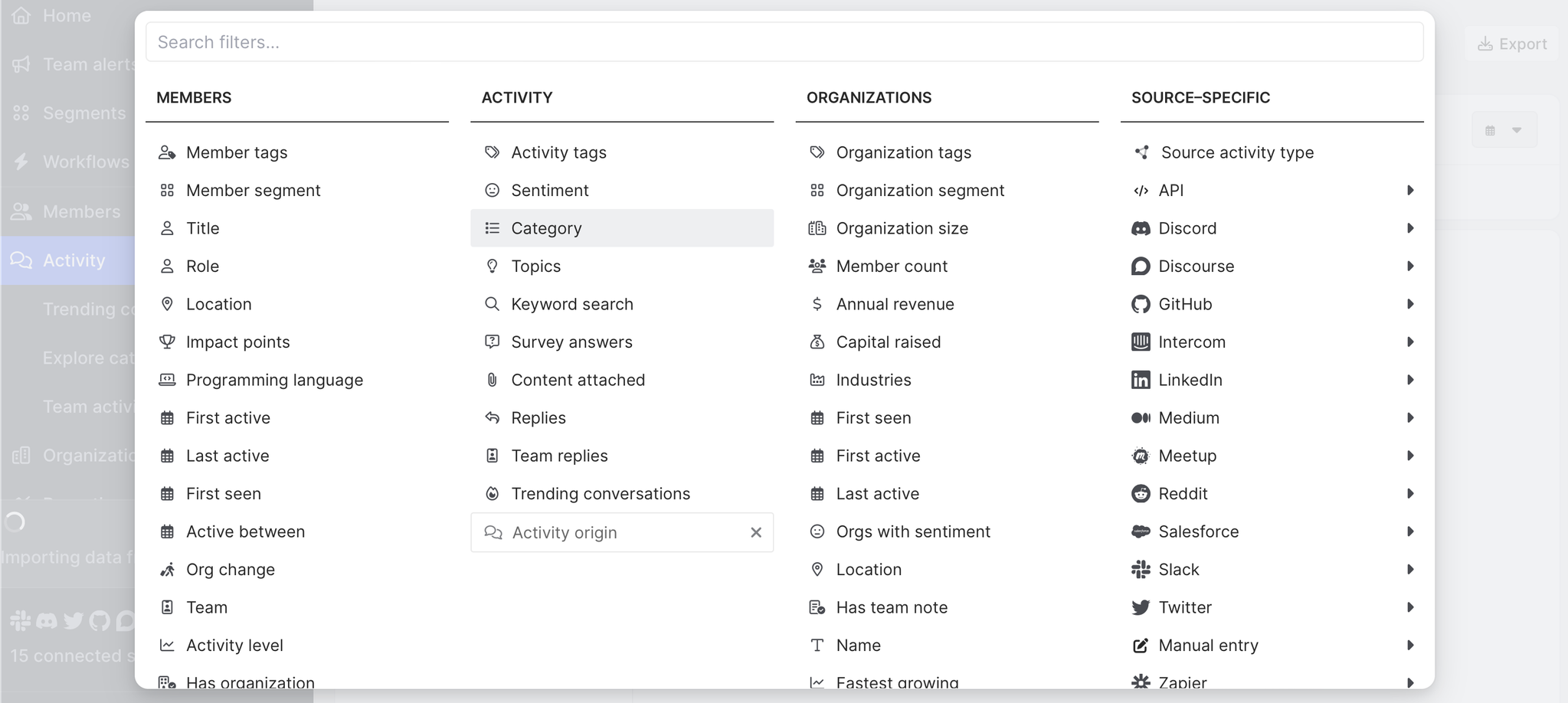Viewport: 1568px width, 703px height.
Task: Click the GitHub octocat icon
Action: coord(1141,304)
